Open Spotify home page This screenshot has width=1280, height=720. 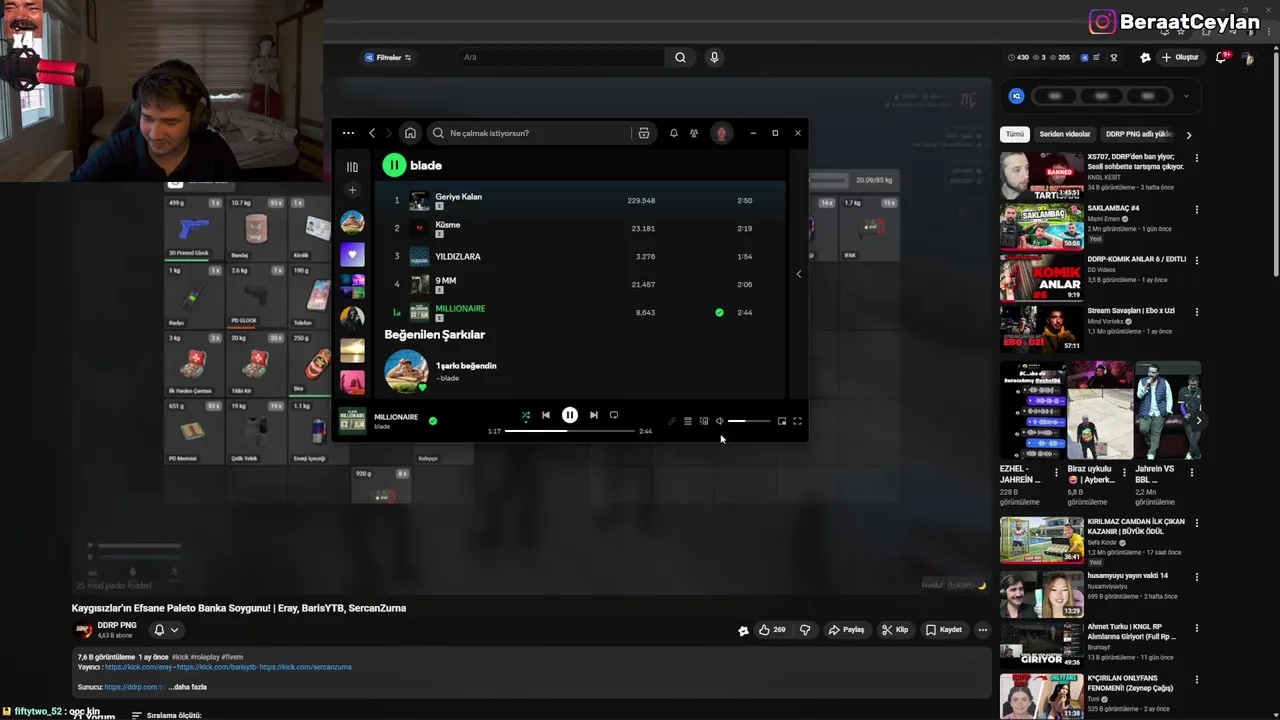point(410,133)
